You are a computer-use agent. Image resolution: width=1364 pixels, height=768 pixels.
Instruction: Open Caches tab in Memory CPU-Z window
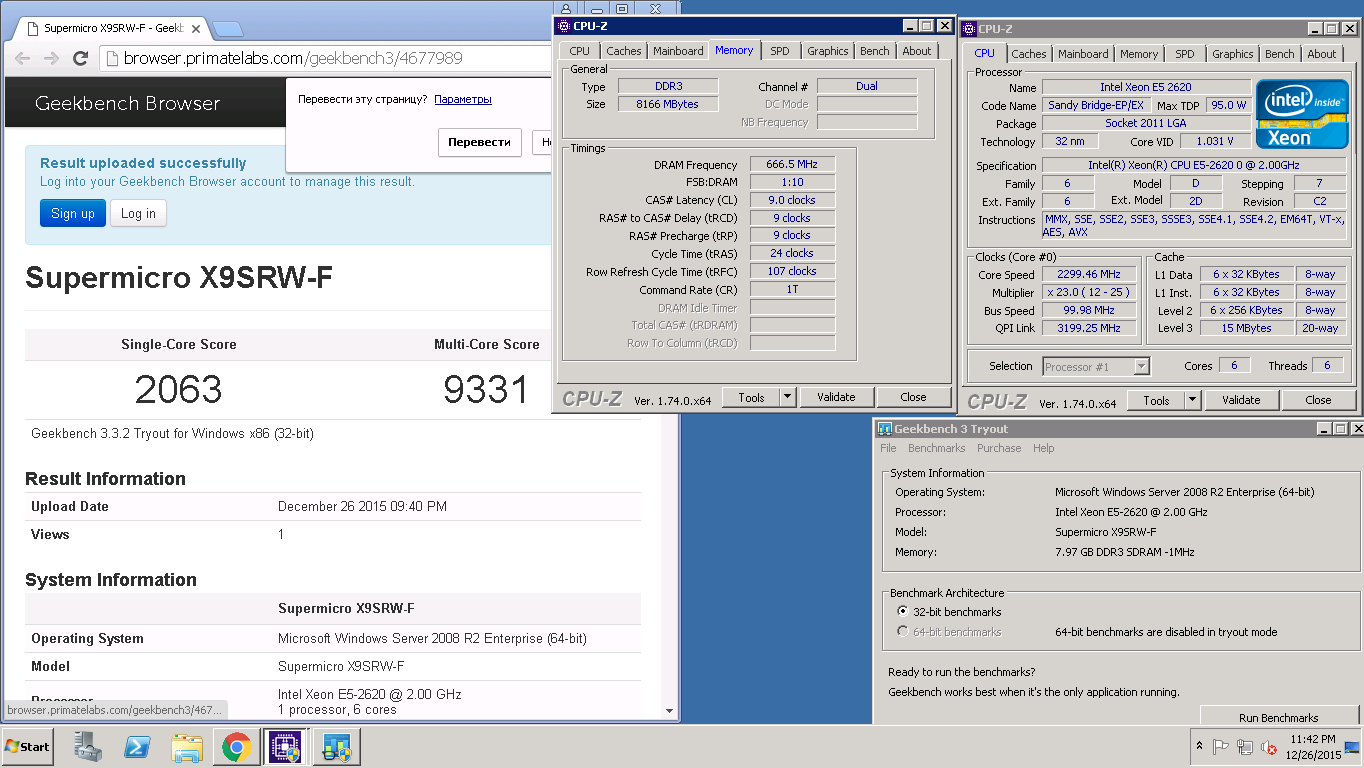[x=624, y=51]
